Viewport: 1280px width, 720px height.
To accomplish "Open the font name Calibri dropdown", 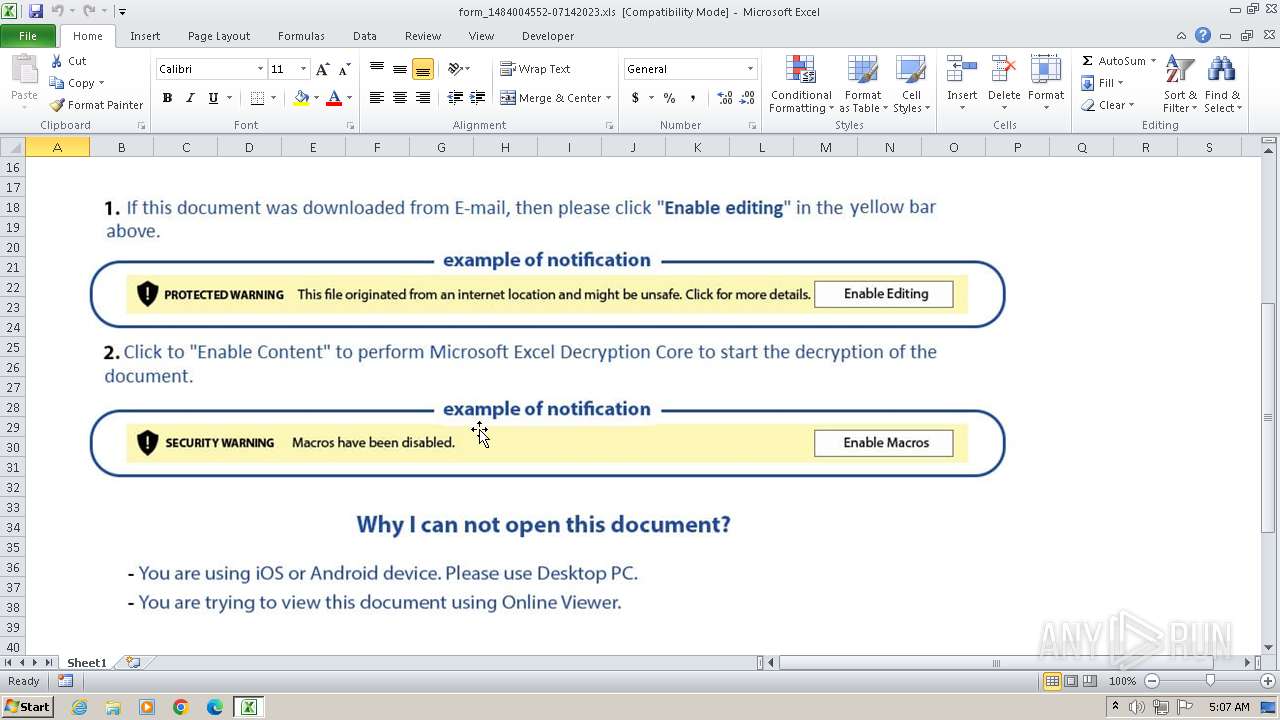I will pos(260,69).
